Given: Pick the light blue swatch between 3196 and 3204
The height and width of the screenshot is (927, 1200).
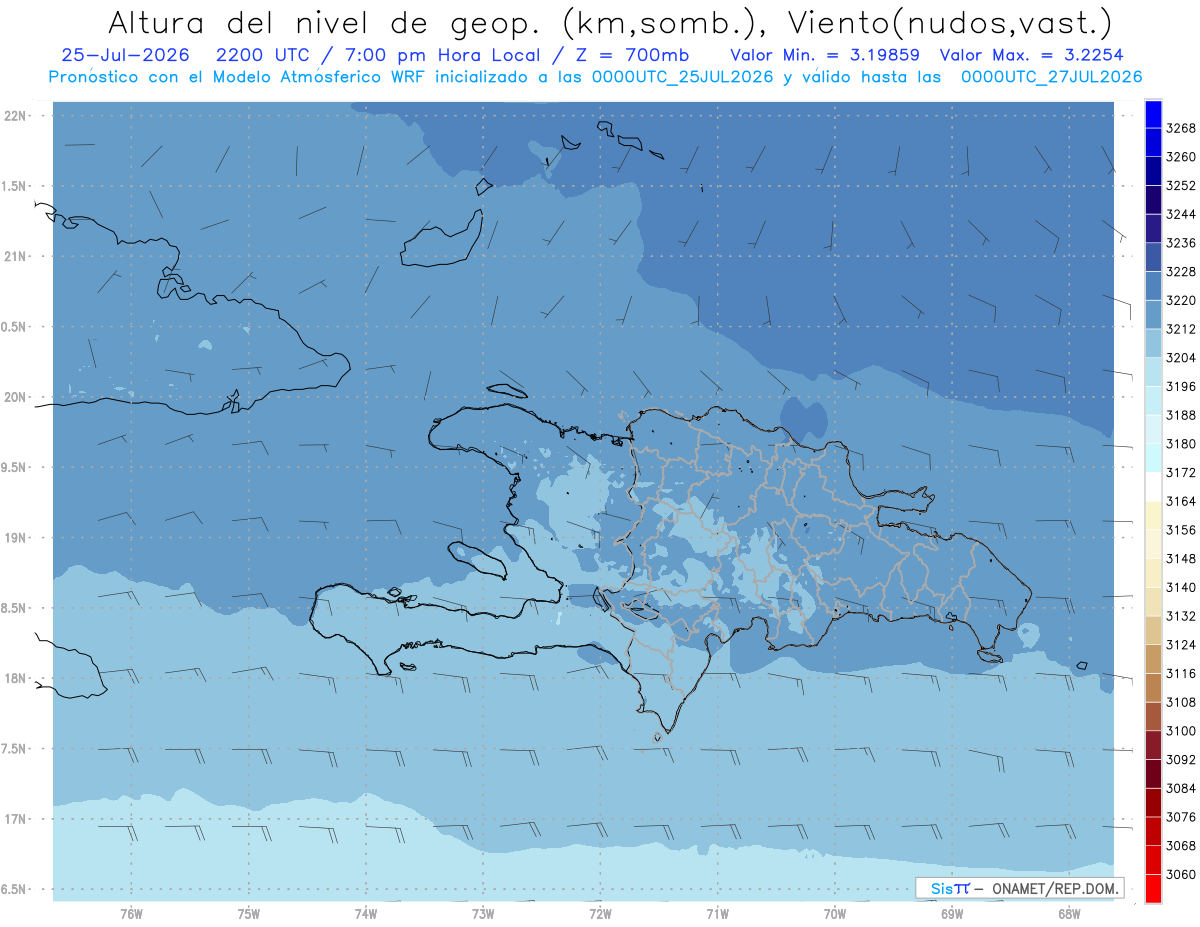Looking at the screenshot, I should 1153,372.
